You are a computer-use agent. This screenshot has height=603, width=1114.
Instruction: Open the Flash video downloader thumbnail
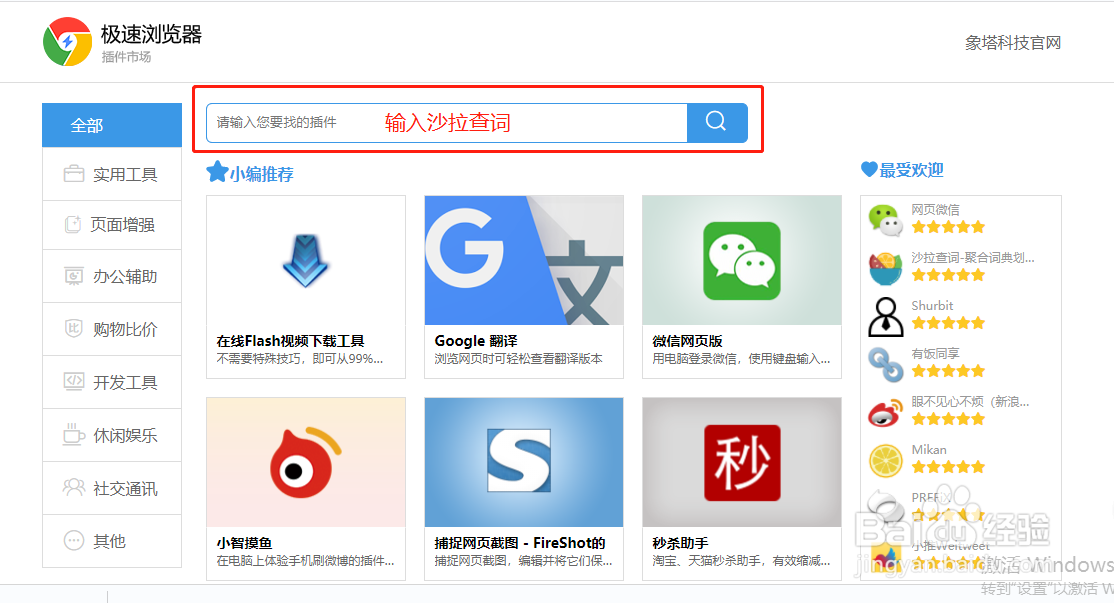pyautogui.click(x=306, y=261)
